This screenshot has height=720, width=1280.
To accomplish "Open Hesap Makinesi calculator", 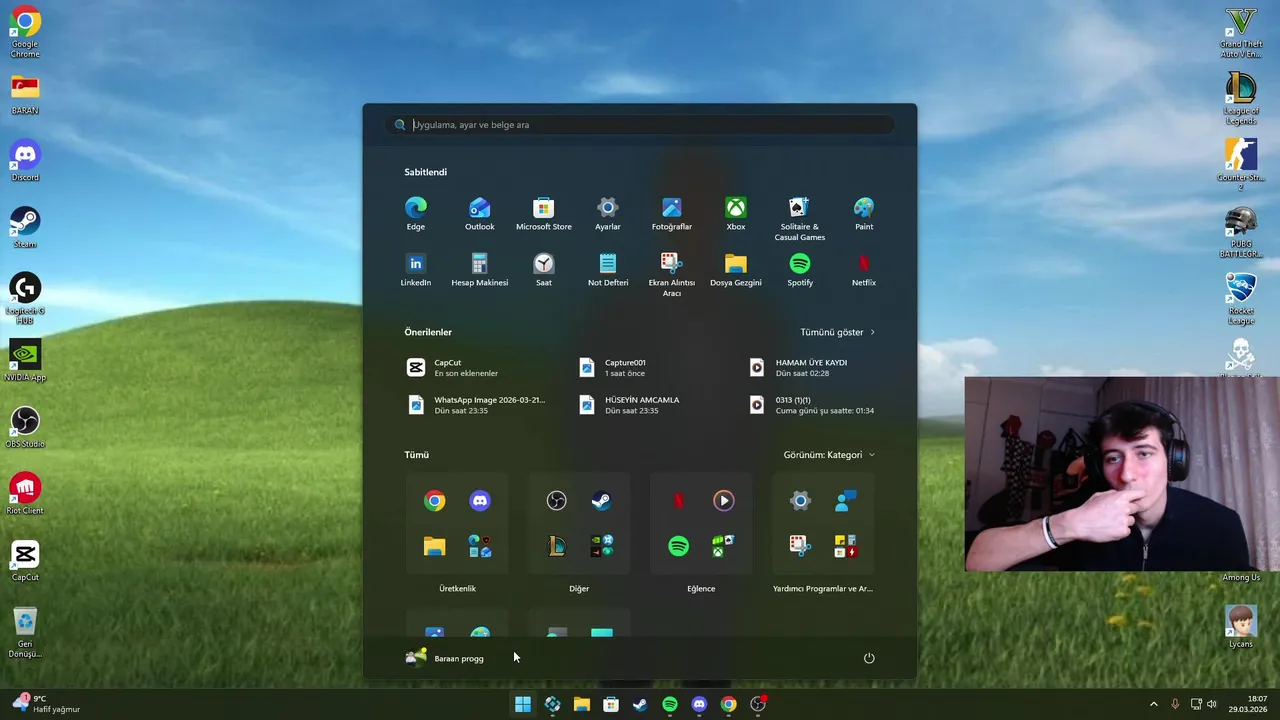I will click(x=480, y=270).
